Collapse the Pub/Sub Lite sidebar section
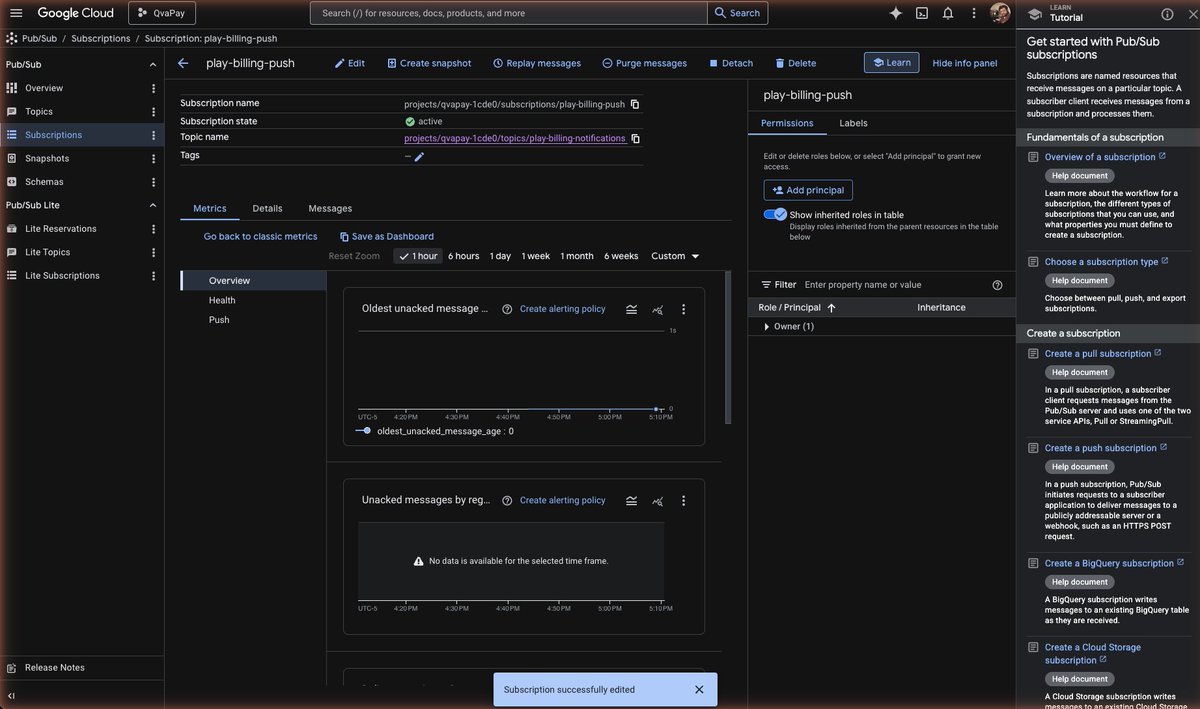 click(153, 205)
